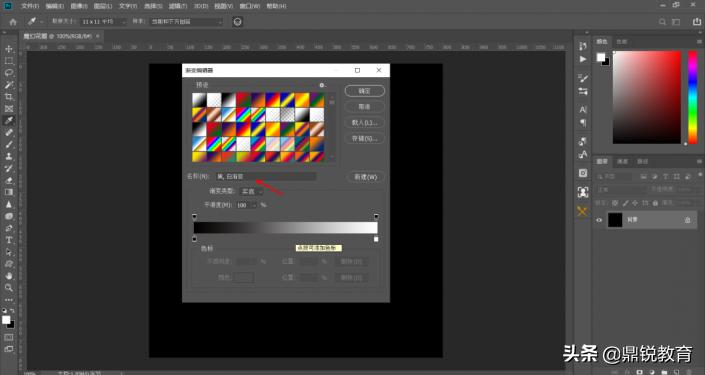Viewport: 705px width, 375px height.
Task: Select the Magic Wand tool
Action: pos(9,85)
